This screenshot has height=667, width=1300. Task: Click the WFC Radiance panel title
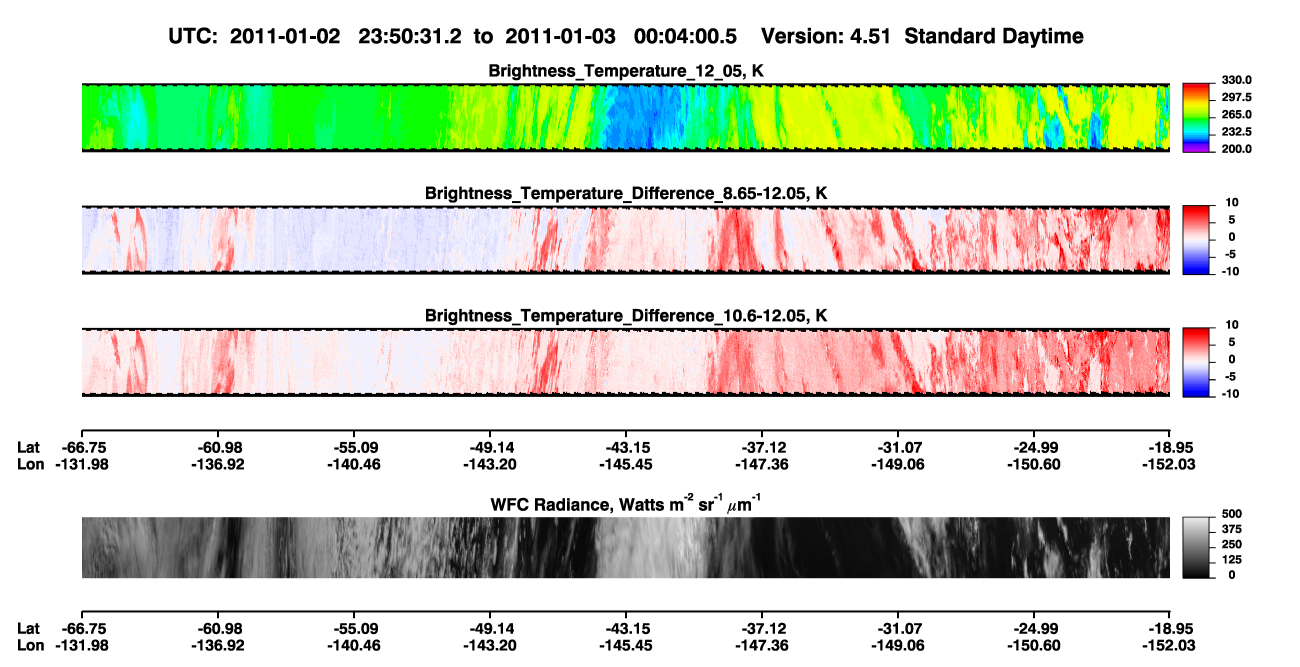[627, 504]
